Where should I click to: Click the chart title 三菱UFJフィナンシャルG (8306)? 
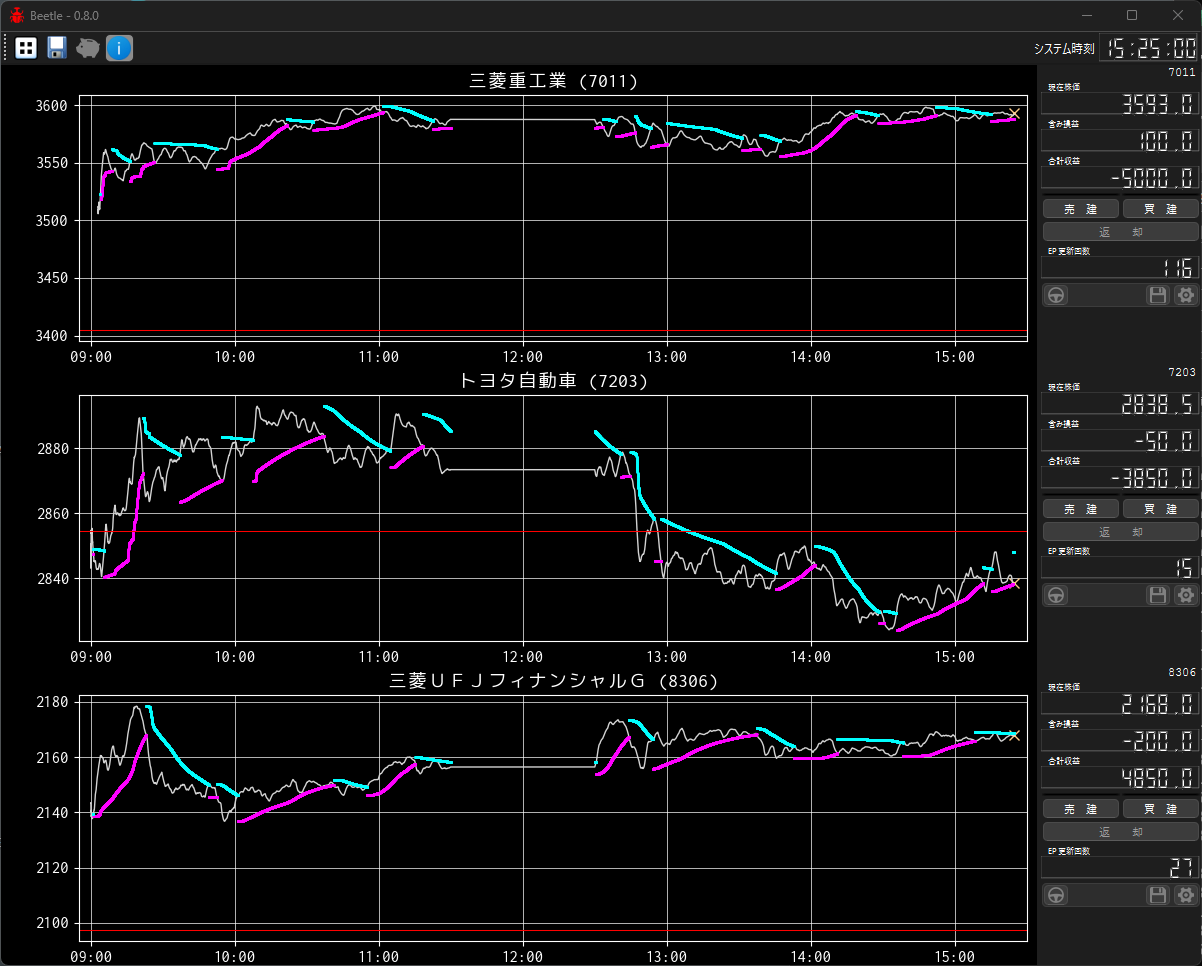point(553,681)
